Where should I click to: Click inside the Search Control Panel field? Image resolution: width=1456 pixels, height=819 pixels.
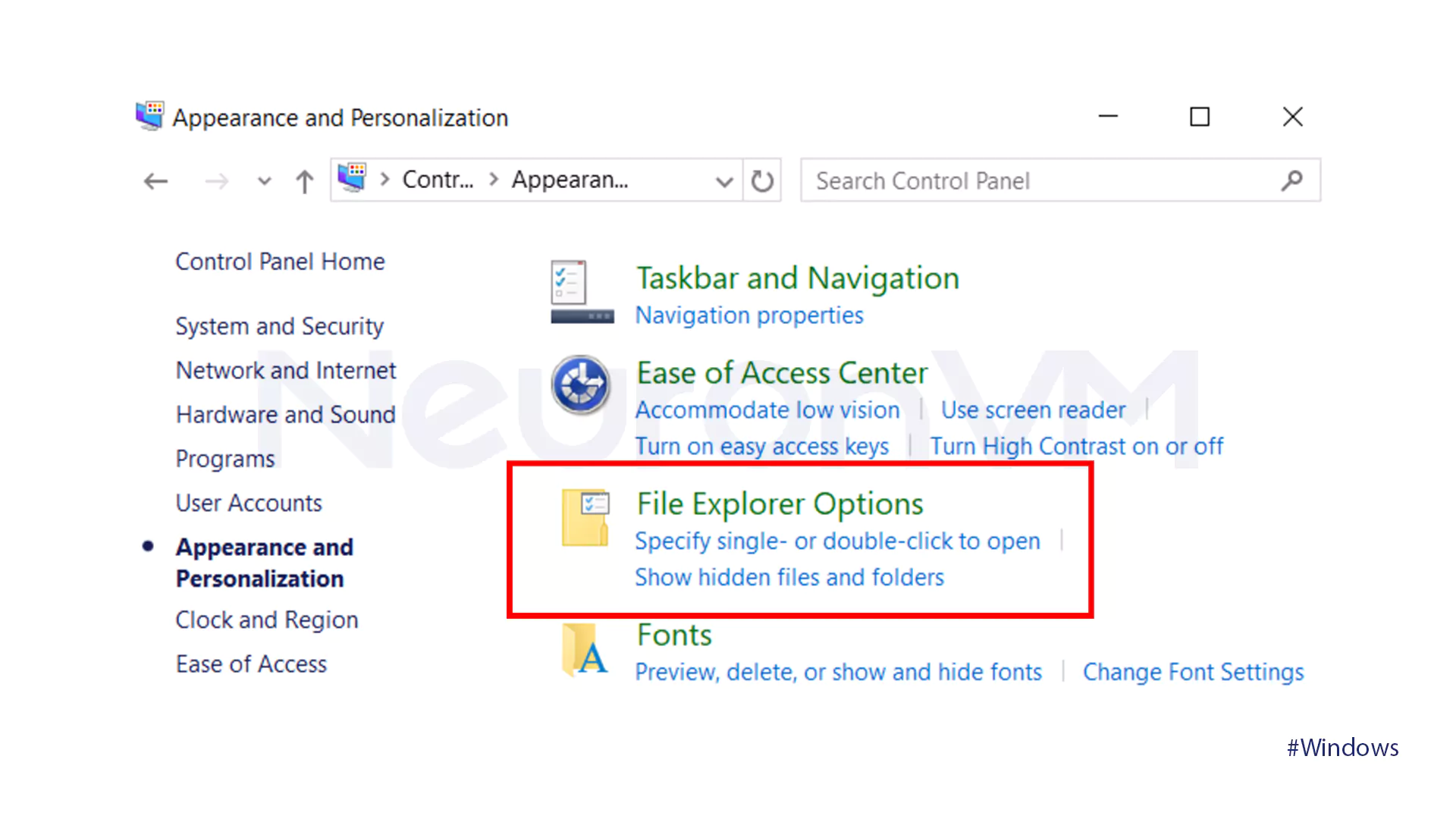[986, 180]
